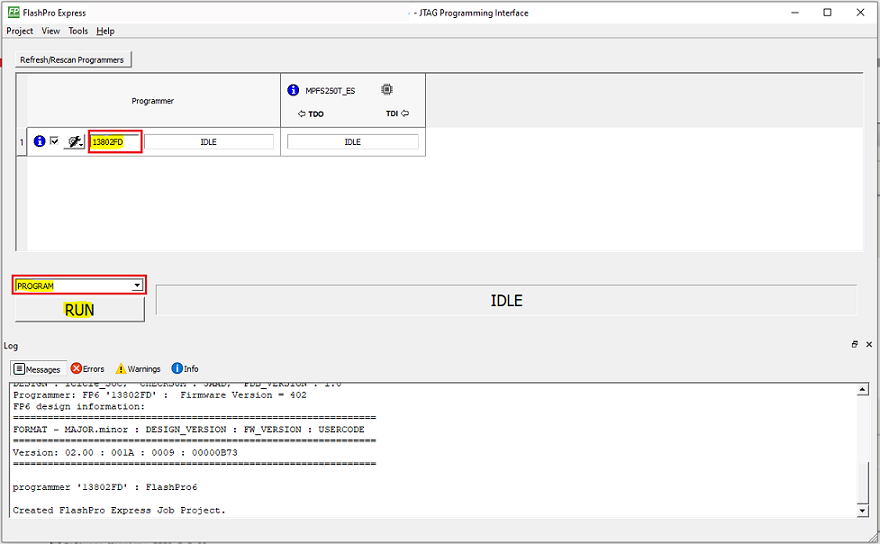Show the Info filter in Log
This screenshot has width=880, height=544.
pyautogui.click(x=185, y=369)
